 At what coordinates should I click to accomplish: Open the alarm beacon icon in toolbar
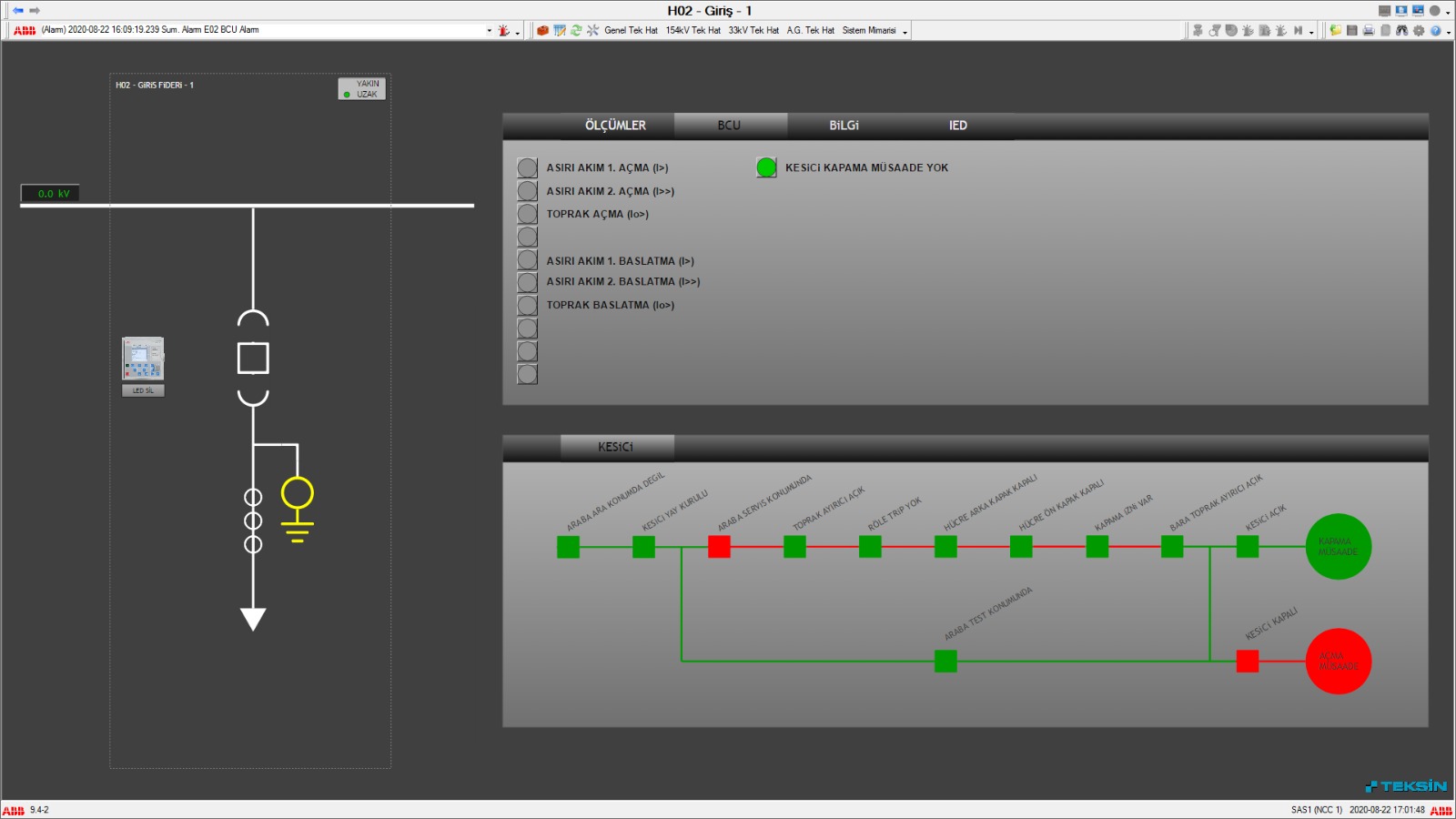click(x=503, y=31)
